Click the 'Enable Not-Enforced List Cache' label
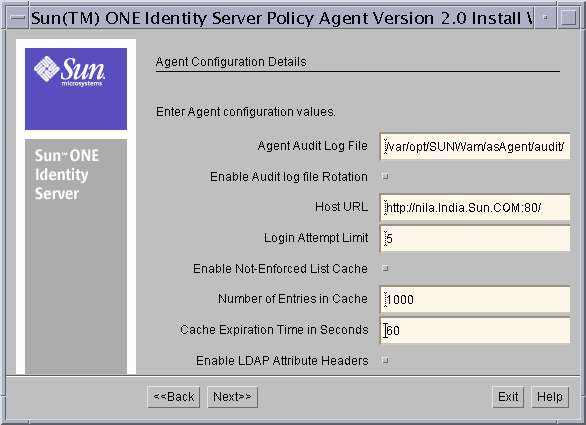This screenshot has width=586, height=425. click(x=280, y=268)
